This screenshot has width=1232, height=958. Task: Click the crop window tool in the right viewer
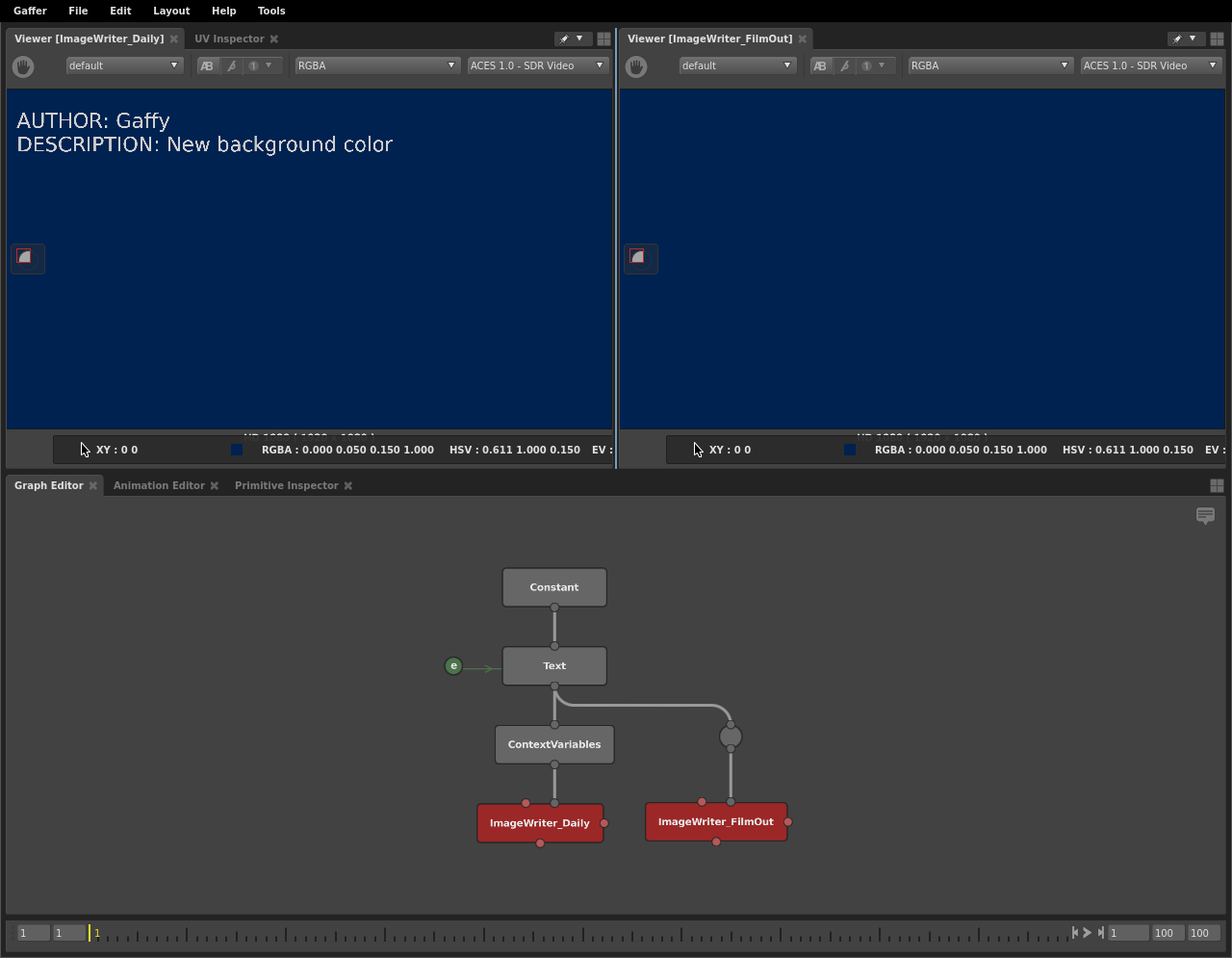(x=637, y=257)
